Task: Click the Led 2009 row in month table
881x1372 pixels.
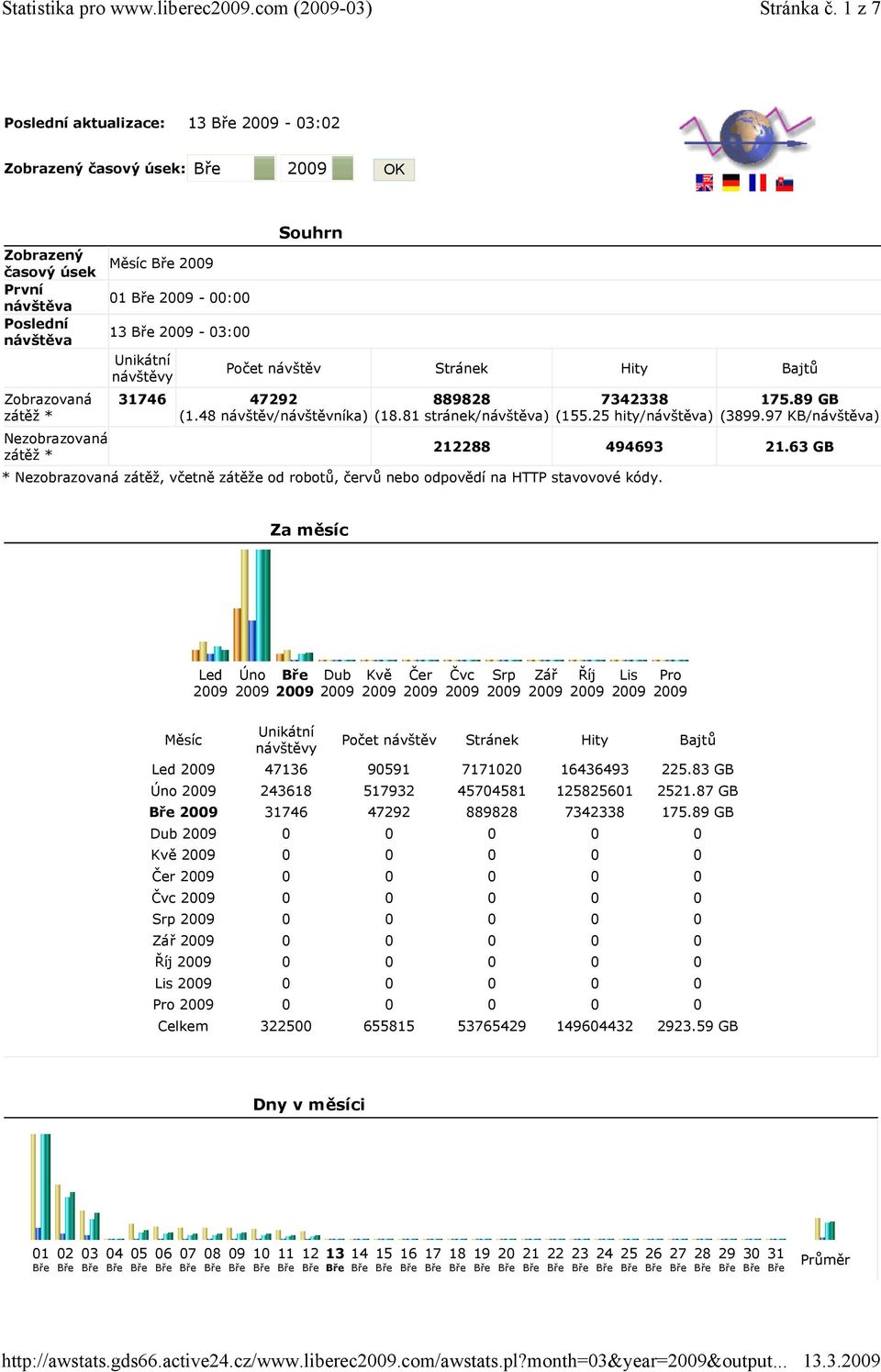Action: pyautogui.click(x=443, y=769)
